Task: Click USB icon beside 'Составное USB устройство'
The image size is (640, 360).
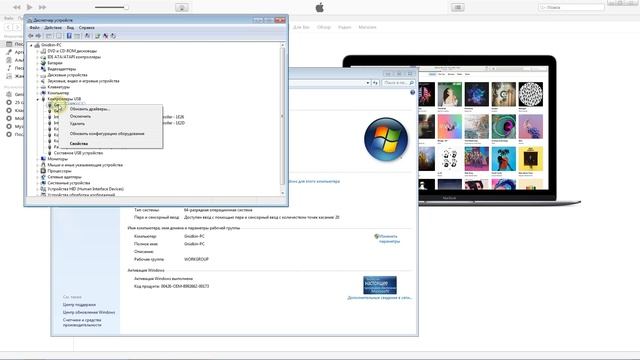Action: [50, 153]
